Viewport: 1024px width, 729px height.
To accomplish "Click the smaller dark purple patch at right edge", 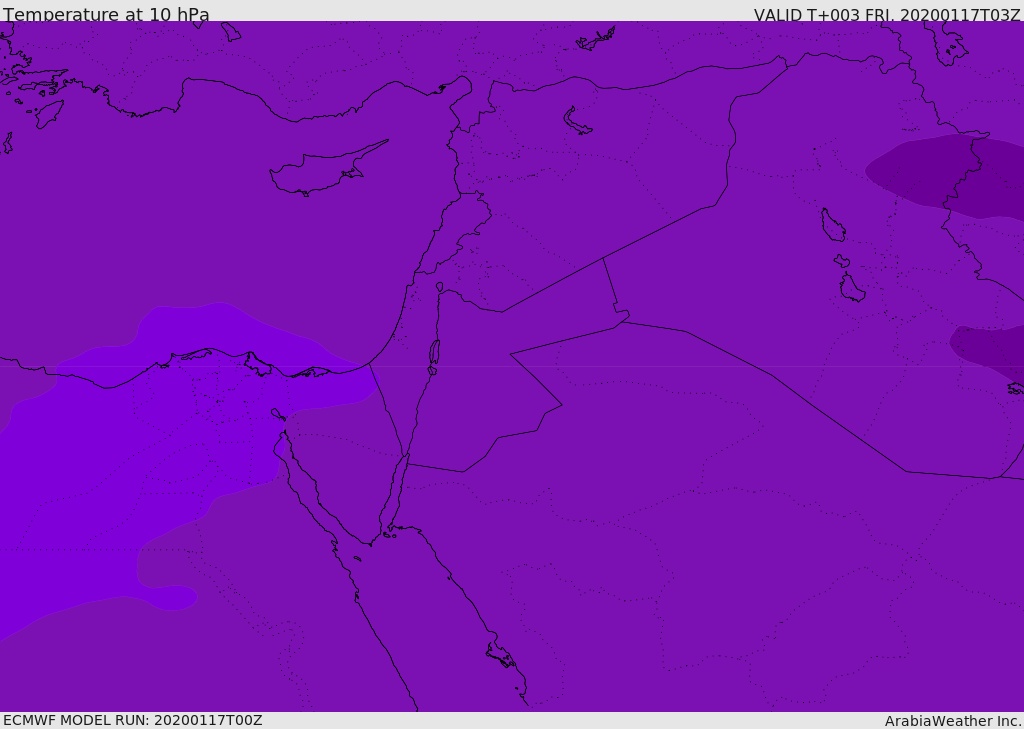I will point(990,348).
